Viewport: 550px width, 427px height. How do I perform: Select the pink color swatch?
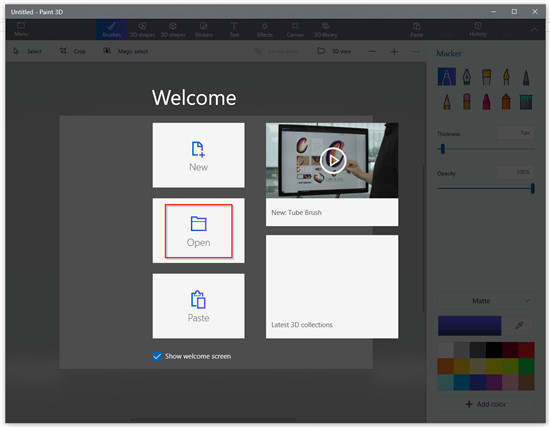(510, 382)
